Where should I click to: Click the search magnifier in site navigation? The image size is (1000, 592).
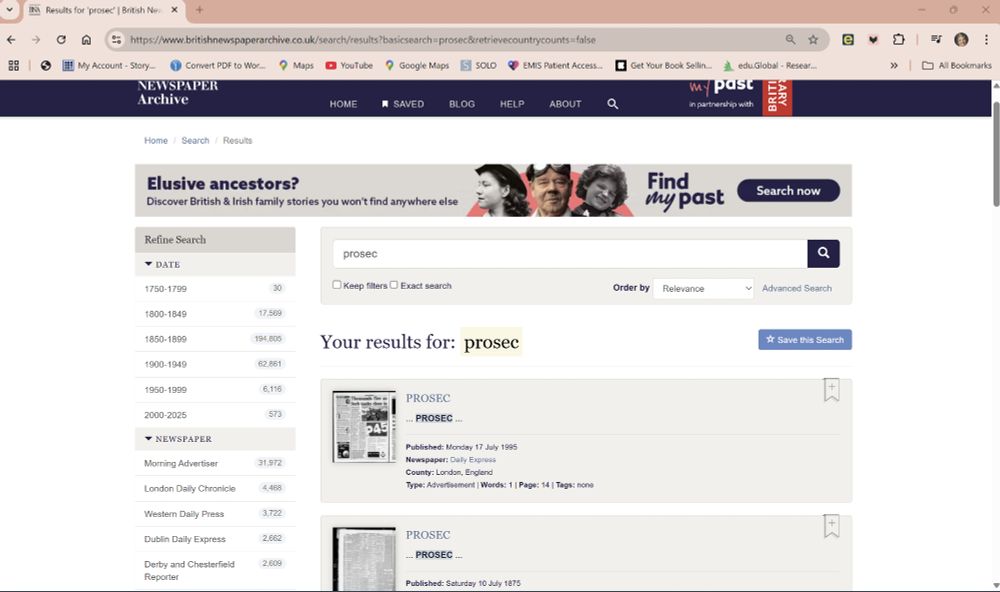point(612,103)
